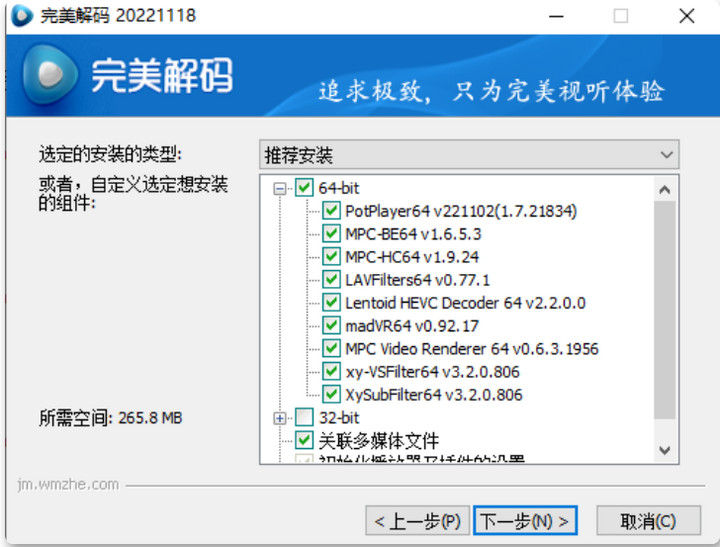The height and width of the screenshot is (547, 720).
Task: Click the 取消(C) cancel button
Action: pyautogui.click(x=648, y=521)
